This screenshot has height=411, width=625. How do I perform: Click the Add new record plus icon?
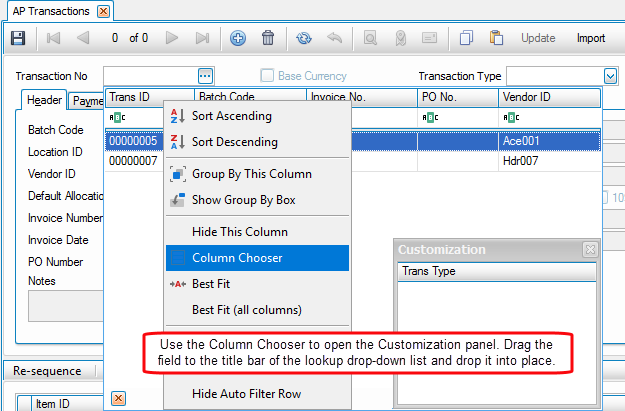[238, 39]
